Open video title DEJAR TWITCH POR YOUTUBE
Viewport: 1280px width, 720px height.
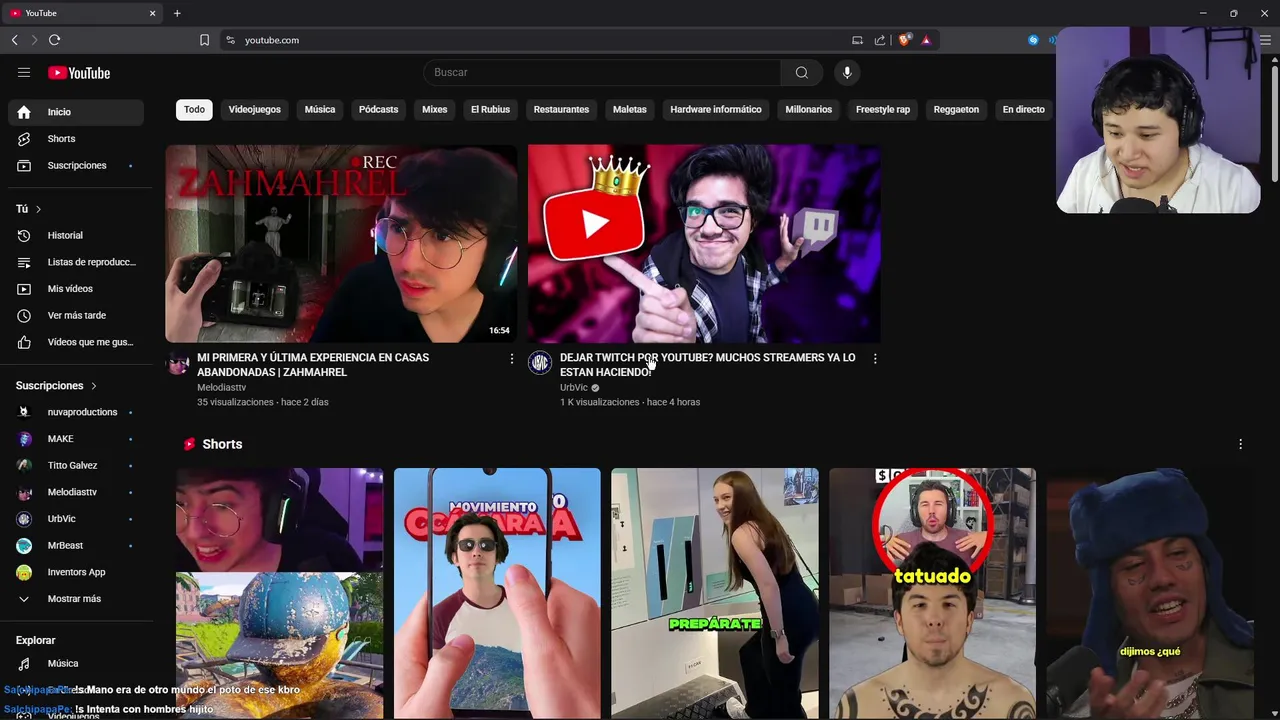(707, 365)
